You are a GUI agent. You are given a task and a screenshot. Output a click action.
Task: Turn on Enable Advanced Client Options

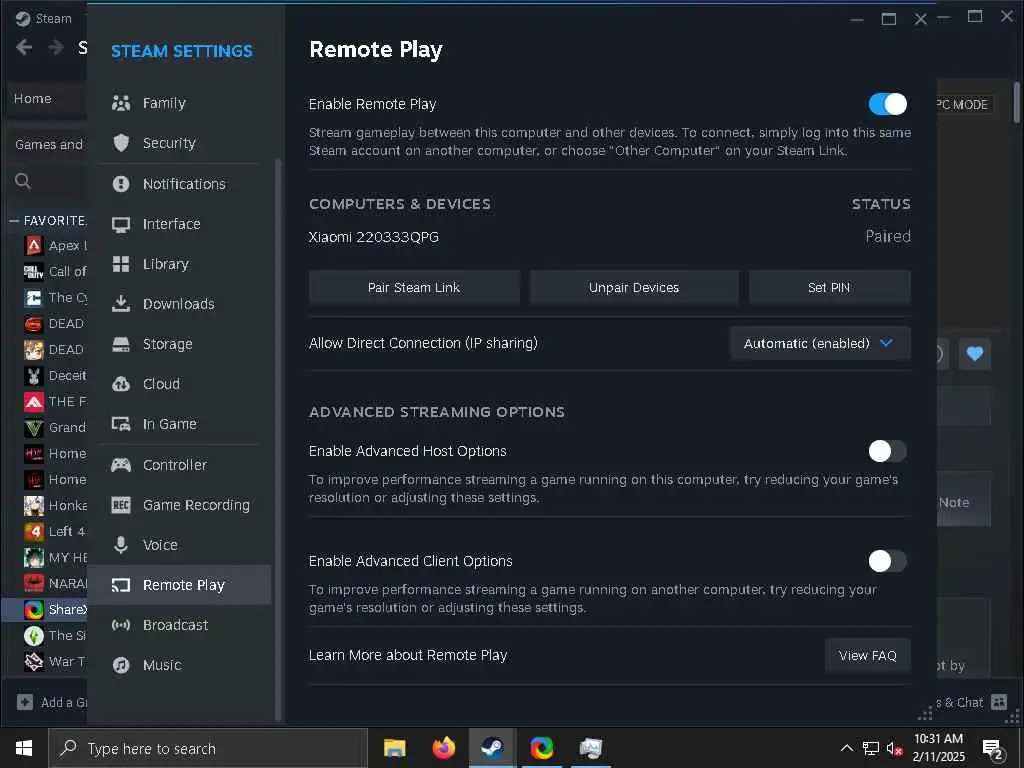(888, 560)
